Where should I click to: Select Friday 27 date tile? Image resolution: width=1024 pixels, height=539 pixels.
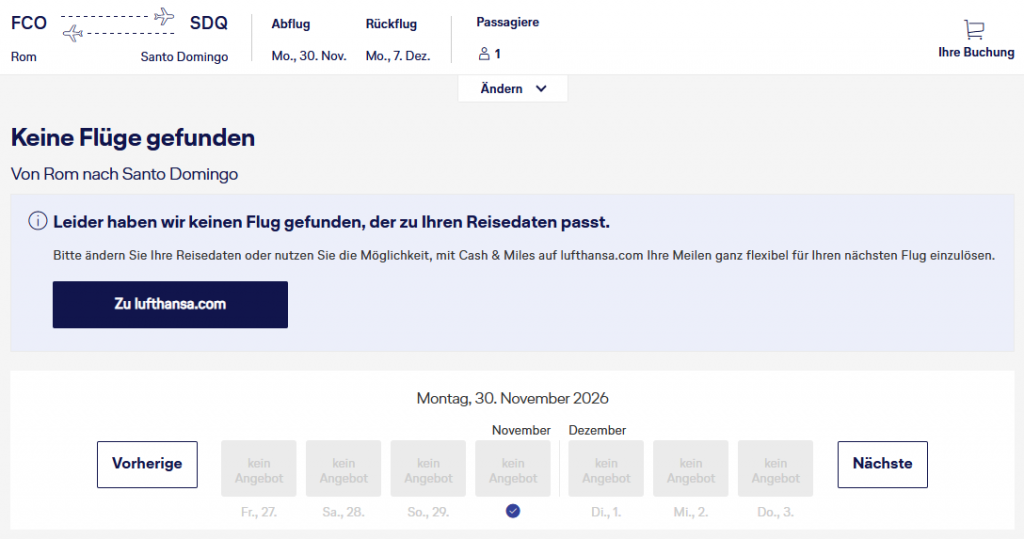click(x=259, y=468)
